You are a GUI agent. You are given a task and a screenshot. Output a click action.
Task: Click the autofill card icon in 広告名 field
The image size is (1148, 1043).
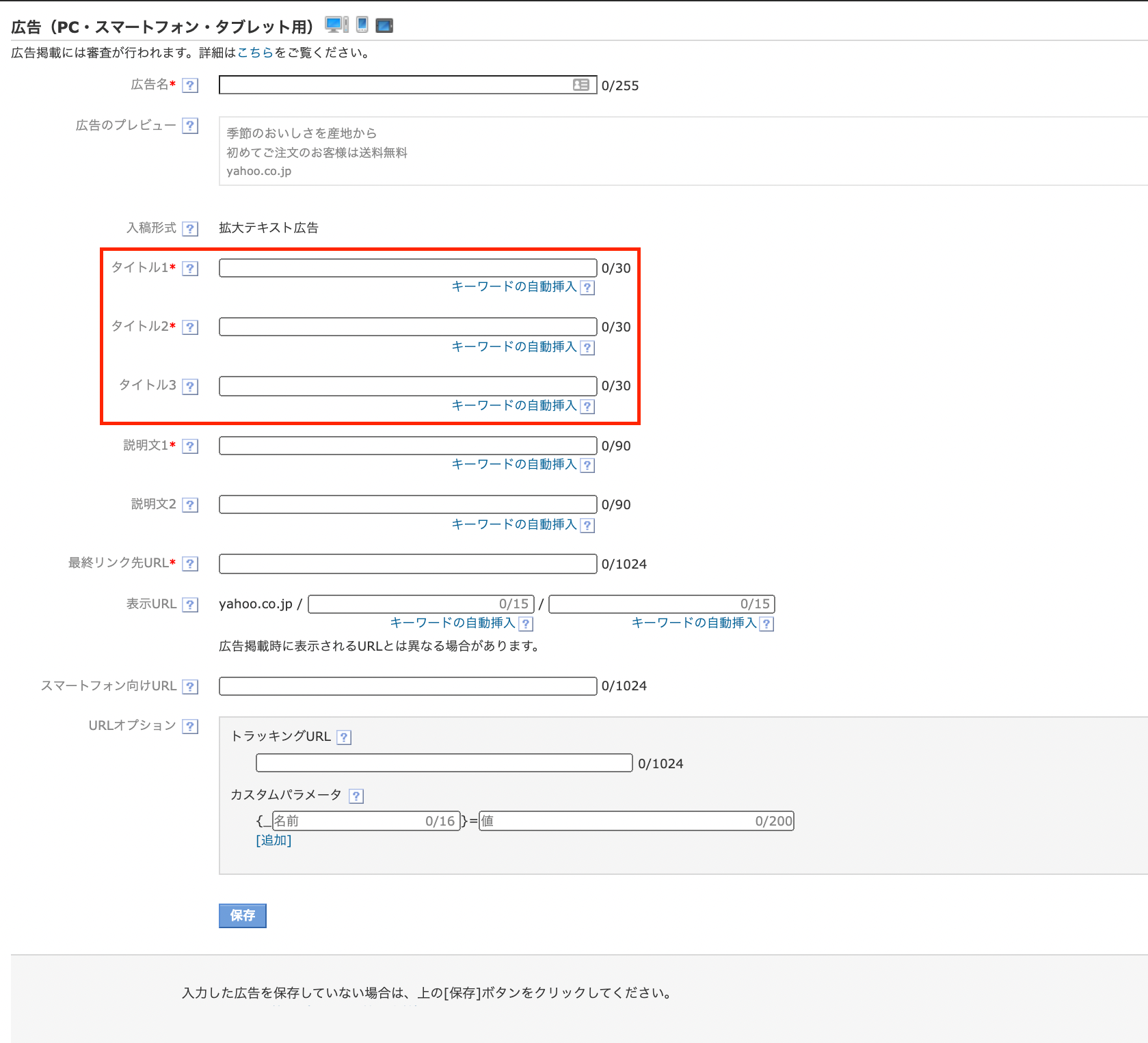[x=581, y=85]
